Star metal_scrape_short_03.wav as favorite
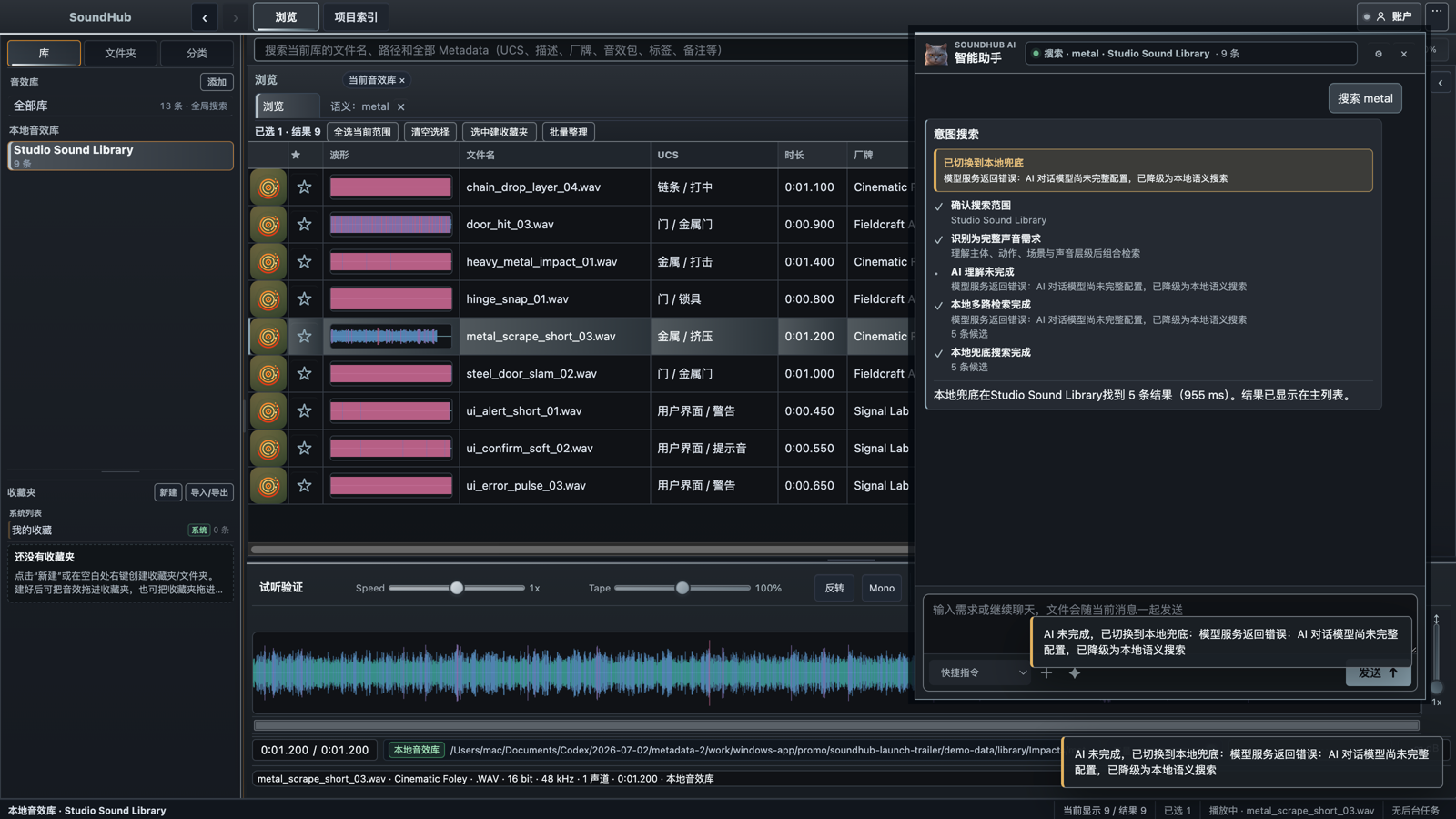 point(305,337)
